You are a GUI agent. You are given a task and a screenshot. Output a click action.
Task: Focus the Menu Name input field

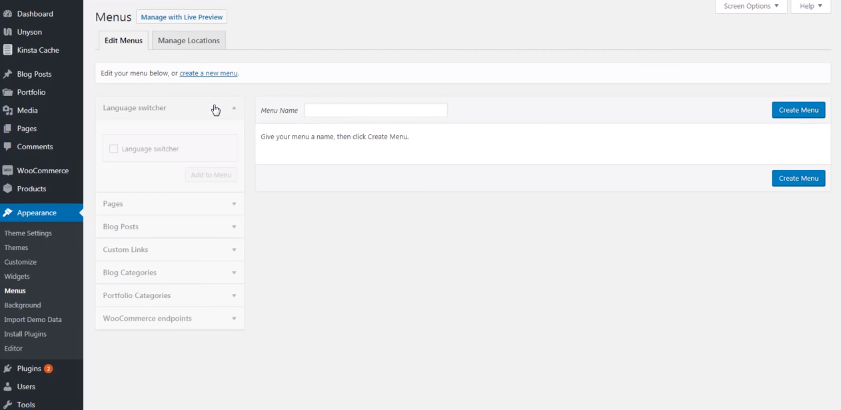pos(375,110)
